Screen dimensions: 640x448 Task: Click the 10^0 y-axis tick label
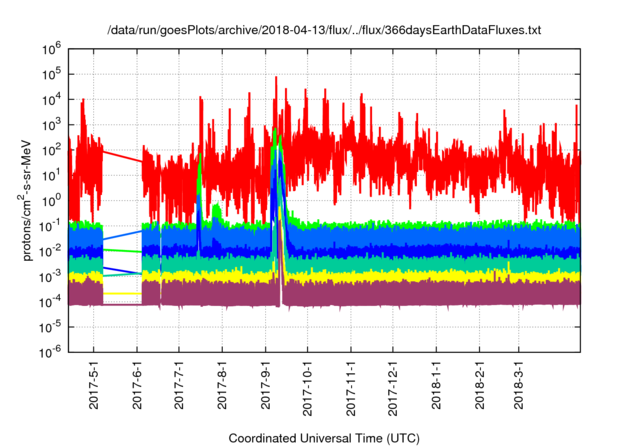[x=51, y=201]
